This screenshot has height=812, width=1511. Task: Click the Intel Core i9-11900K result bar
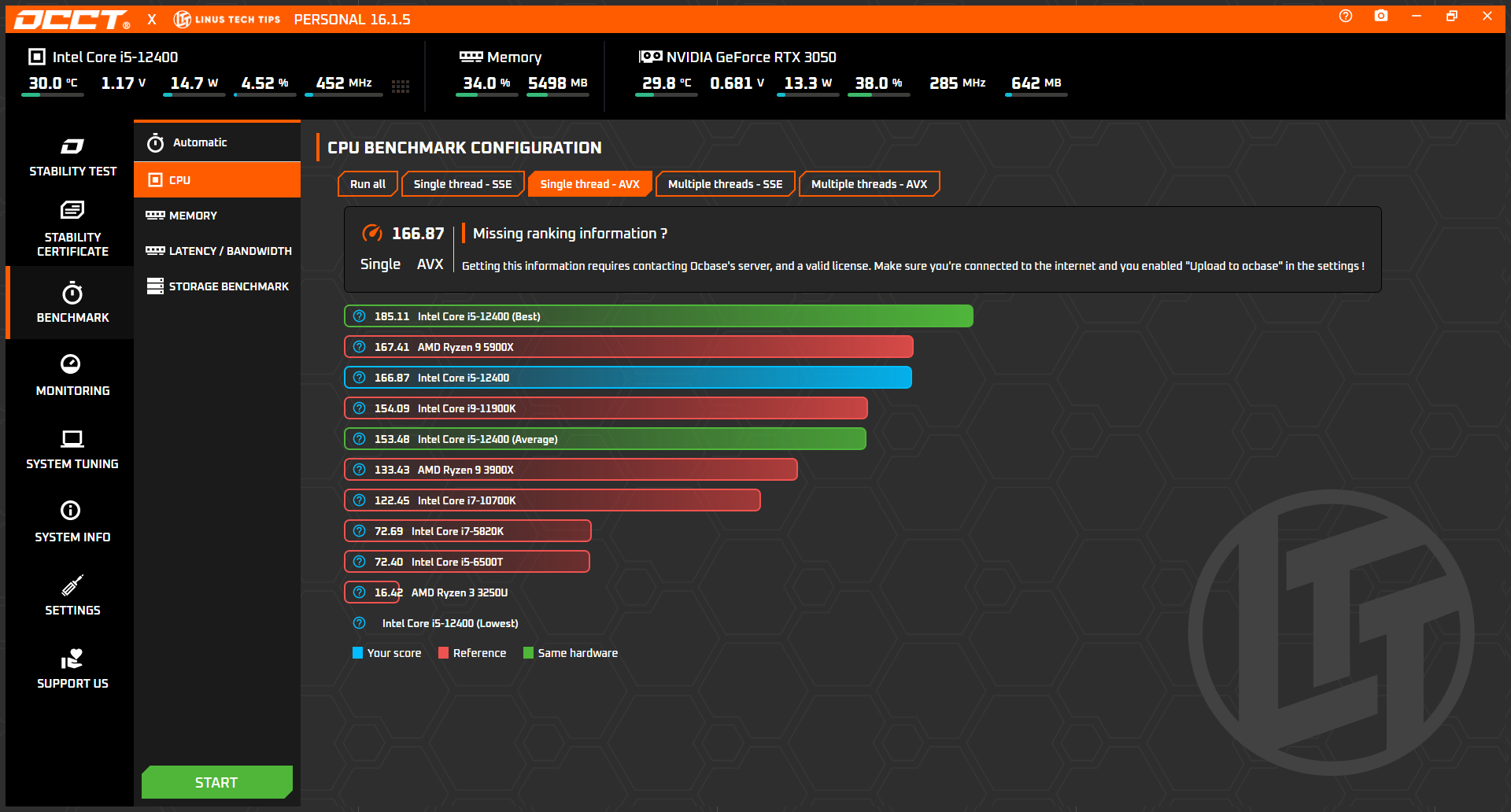point(606,408)
